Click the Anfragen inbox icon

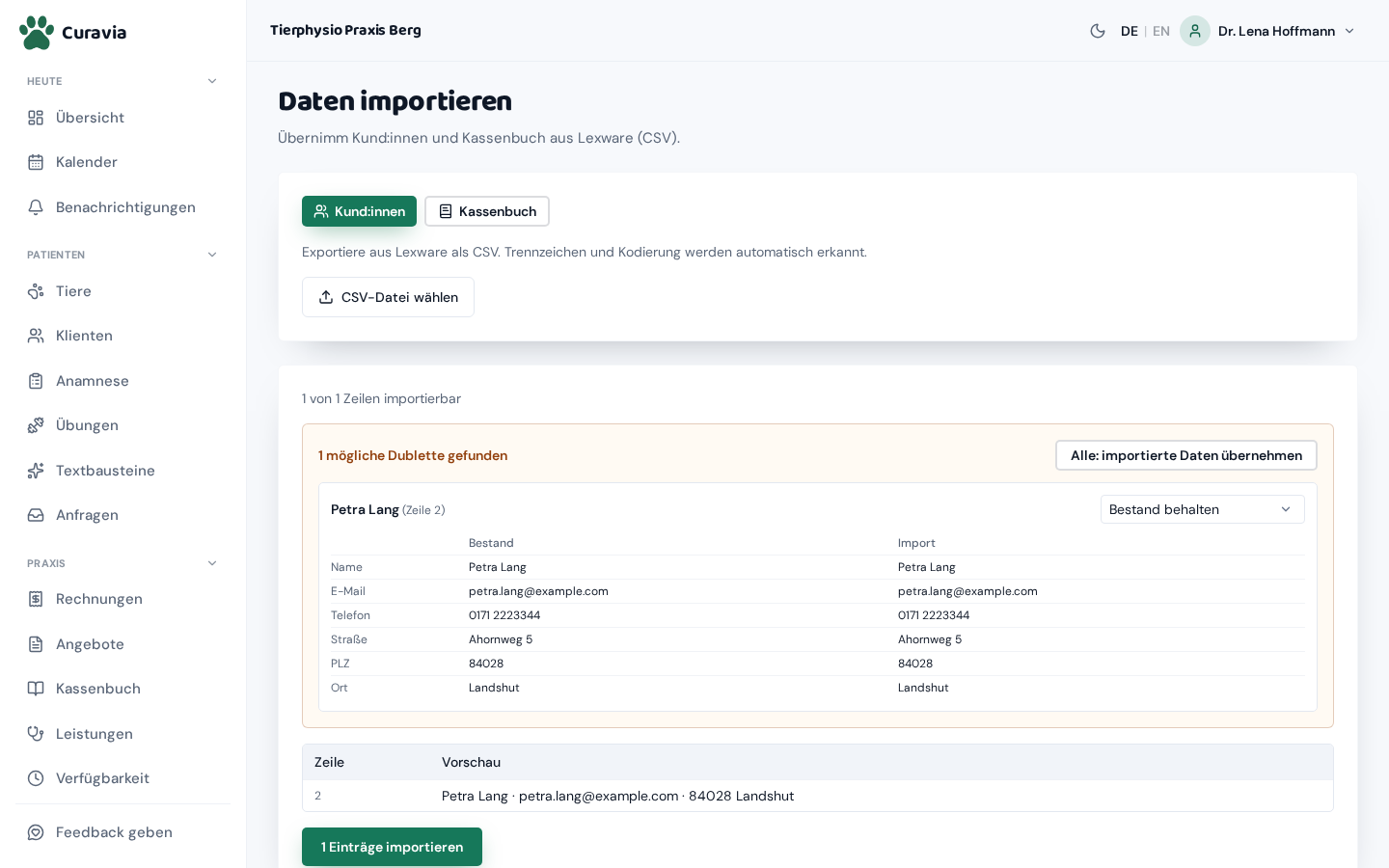[x=36, y=515]
